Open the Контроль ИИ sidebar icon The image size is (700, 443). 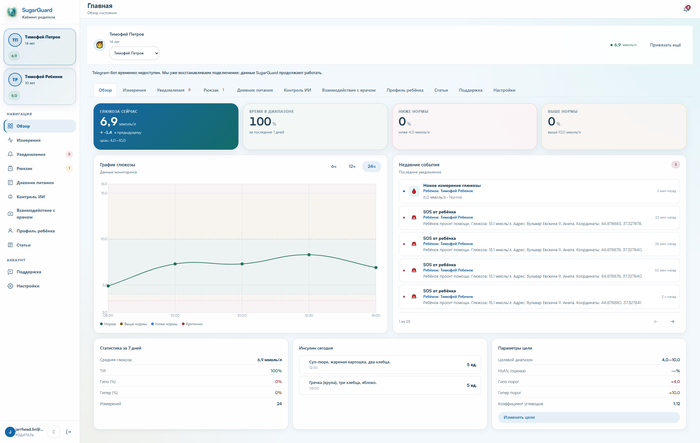[x=10, y=196]
